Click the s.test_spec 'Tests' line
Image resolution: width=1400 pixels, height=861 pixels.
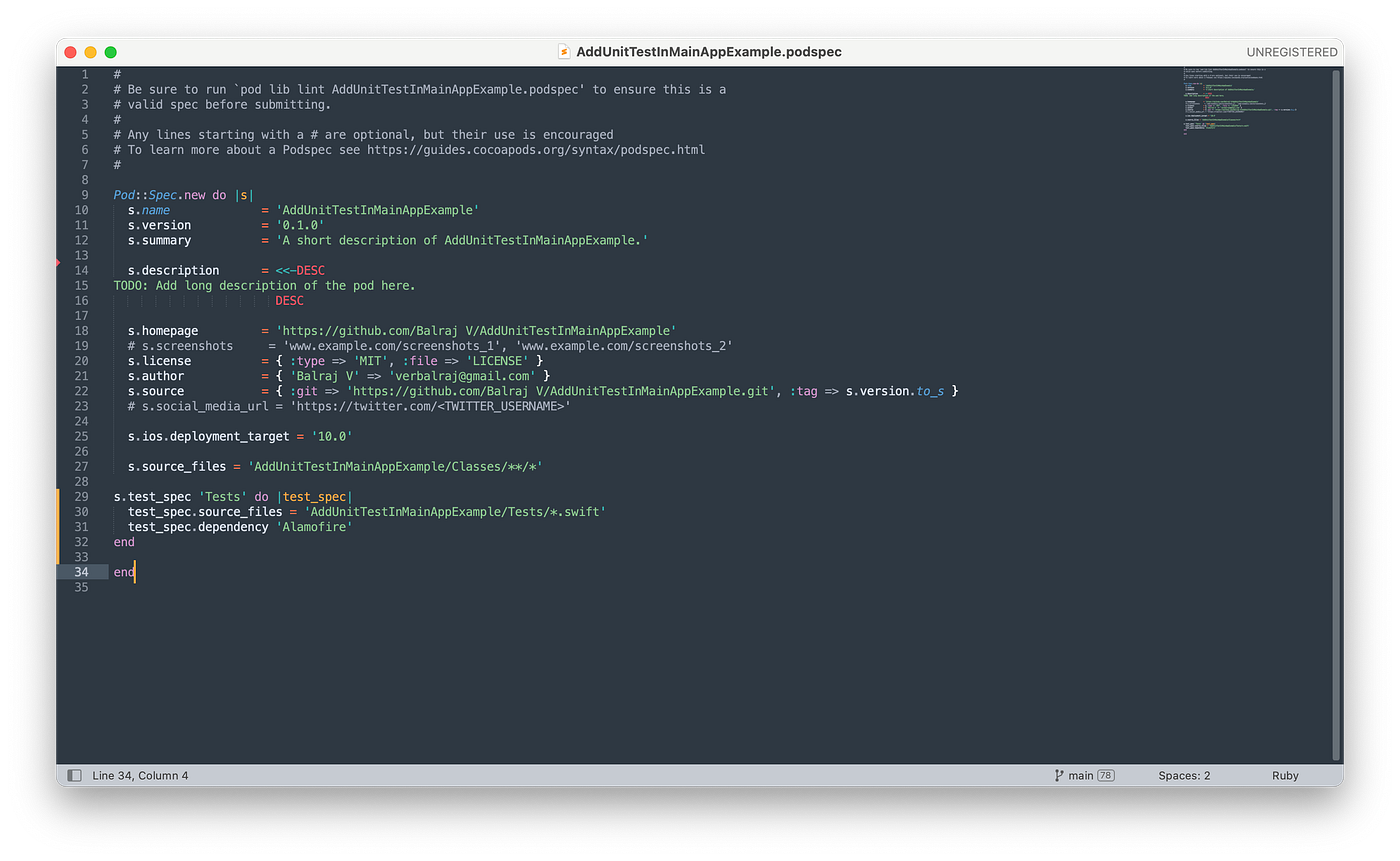pos(233,497)
